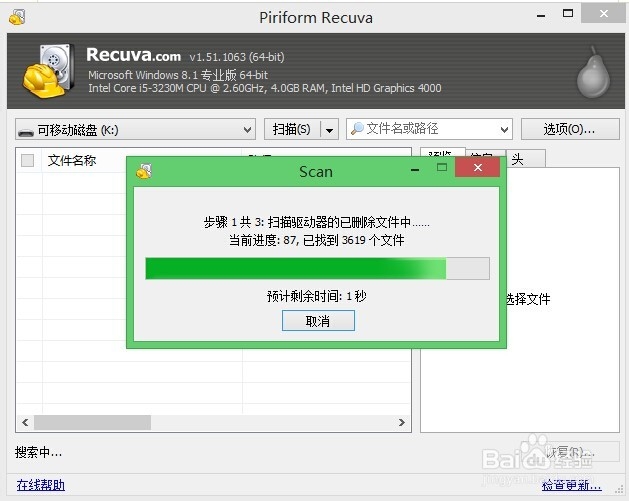Click the file list horizontal scrollbar thumb
Image resolution: width=629 pixels, height=501 pixels.
pyautogui.click(x=92, y=422)
